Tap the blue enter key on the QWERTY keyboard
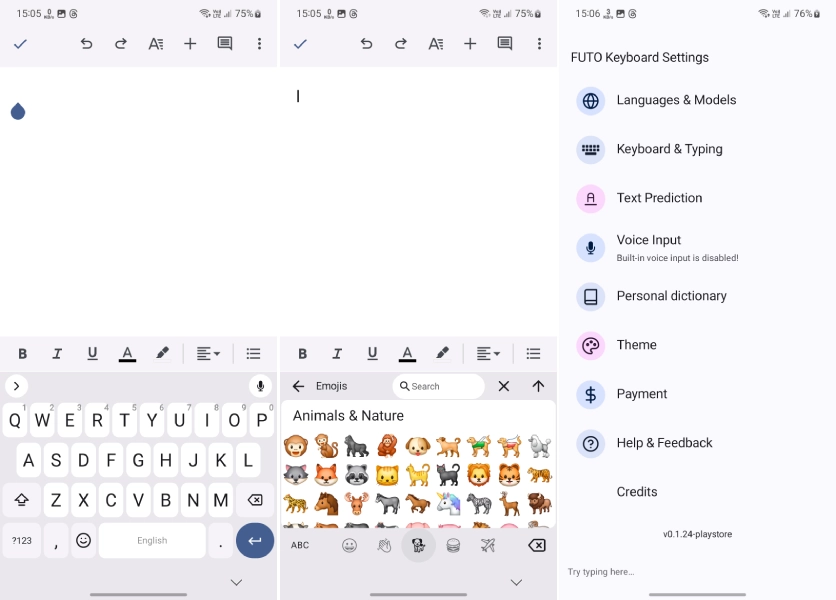836x600 pixels. pyautogui.click(x=255, y=540)
